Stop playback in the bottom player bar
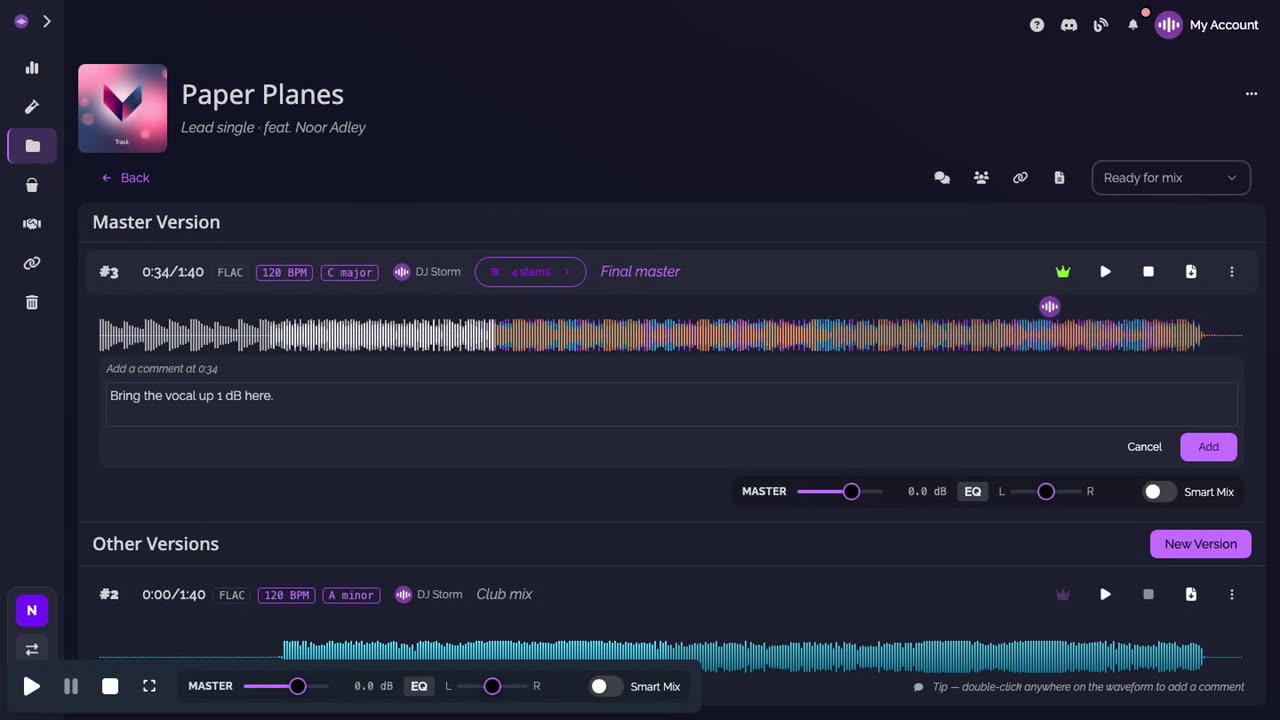 click(x=110, y=686)
